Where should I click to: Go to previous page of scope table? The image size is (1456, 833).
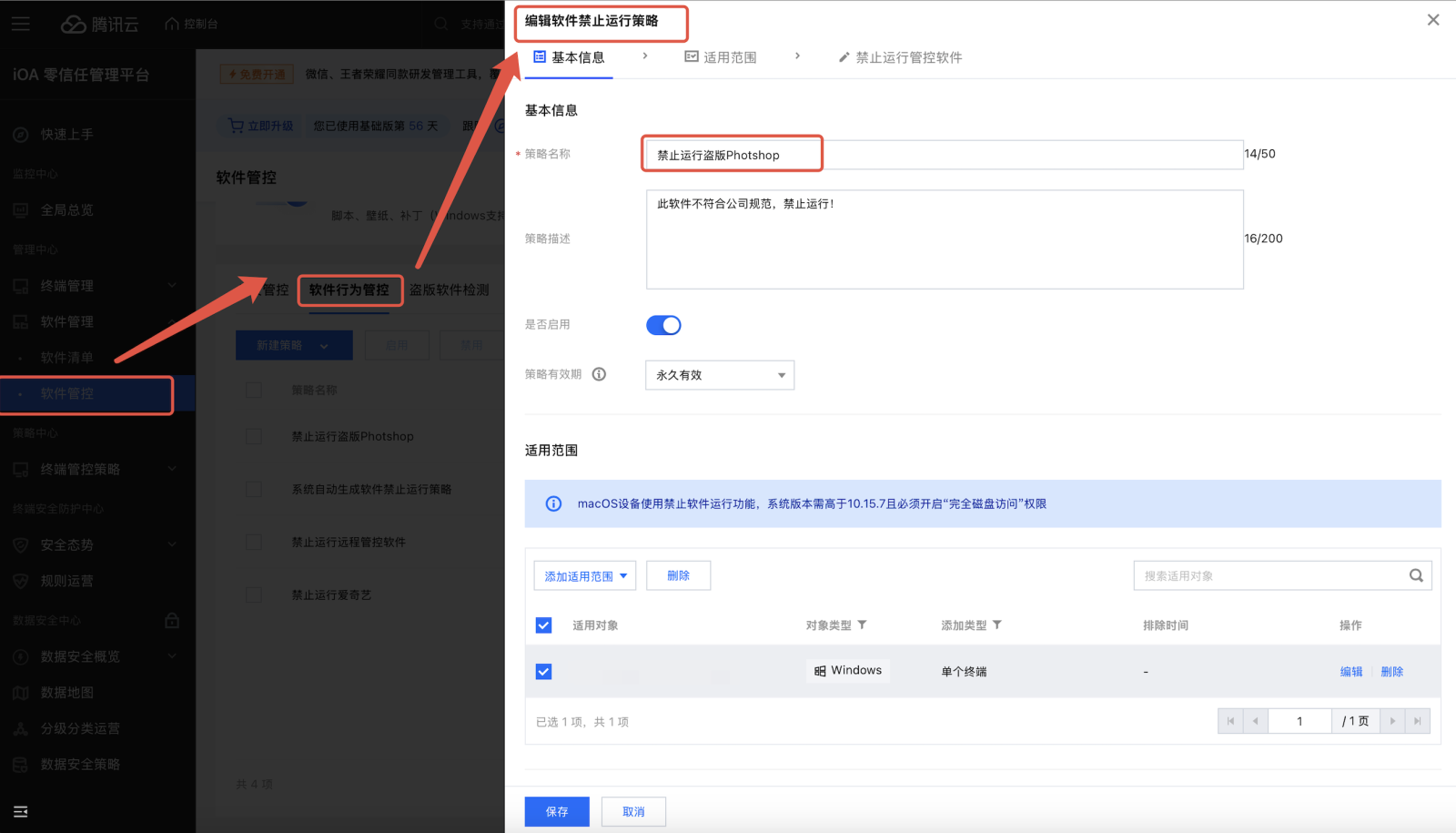click(1255, 721)
